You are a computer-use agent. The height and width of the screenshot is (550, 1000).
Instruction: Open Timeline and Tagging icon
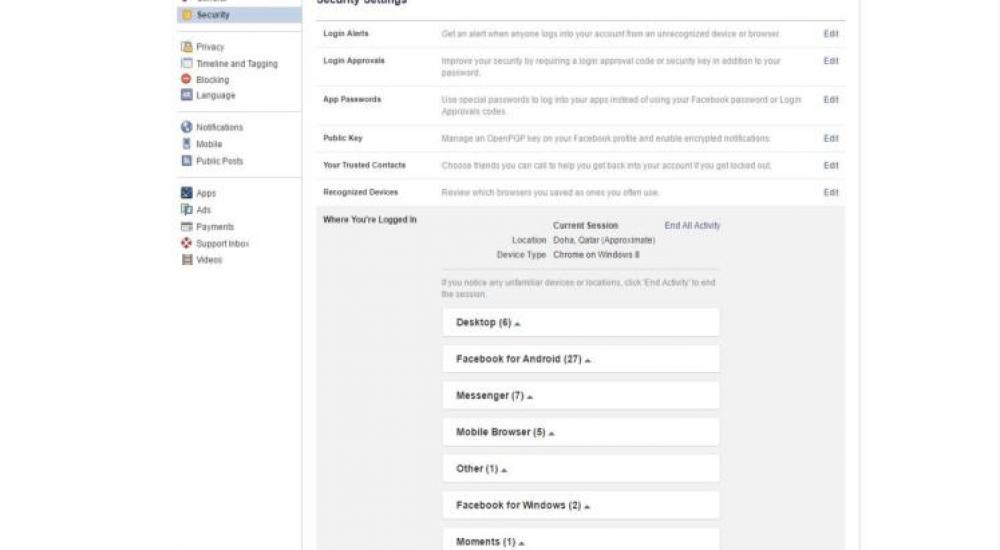pyautogui.click(x=187, y=64)
